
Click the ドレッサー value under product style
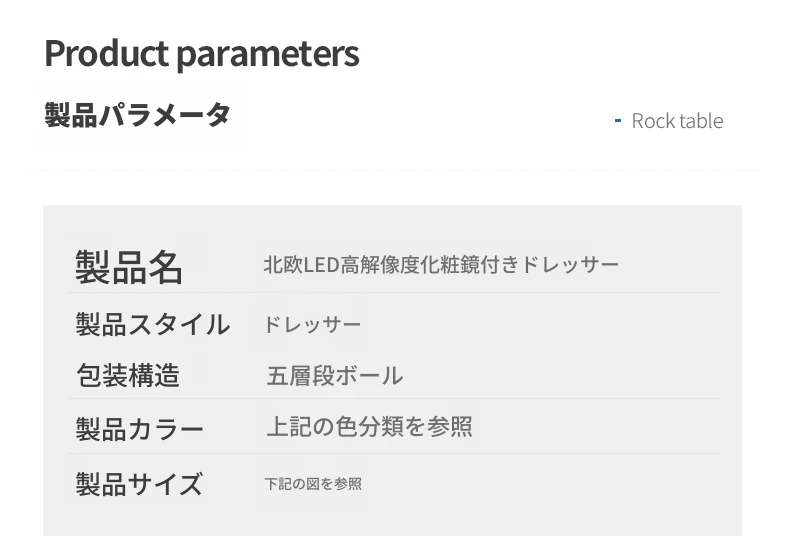tap(312, 325)
